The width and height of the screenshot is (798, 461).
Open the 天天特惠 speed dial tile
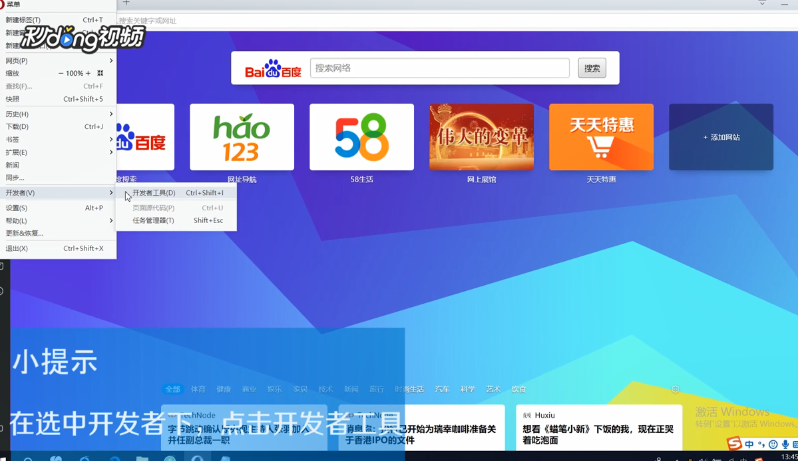tap(602, 137)
